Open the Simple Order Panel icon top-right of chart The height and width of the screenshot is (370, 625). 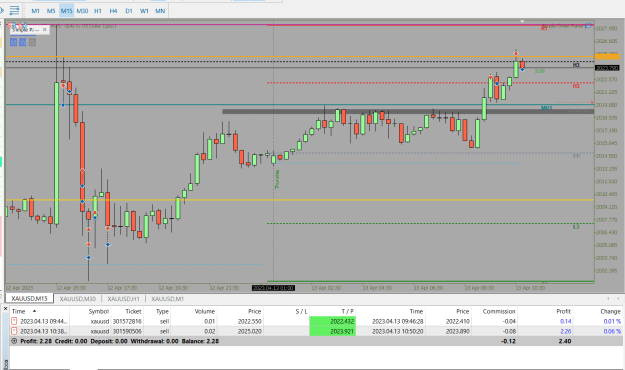(588, 26)
